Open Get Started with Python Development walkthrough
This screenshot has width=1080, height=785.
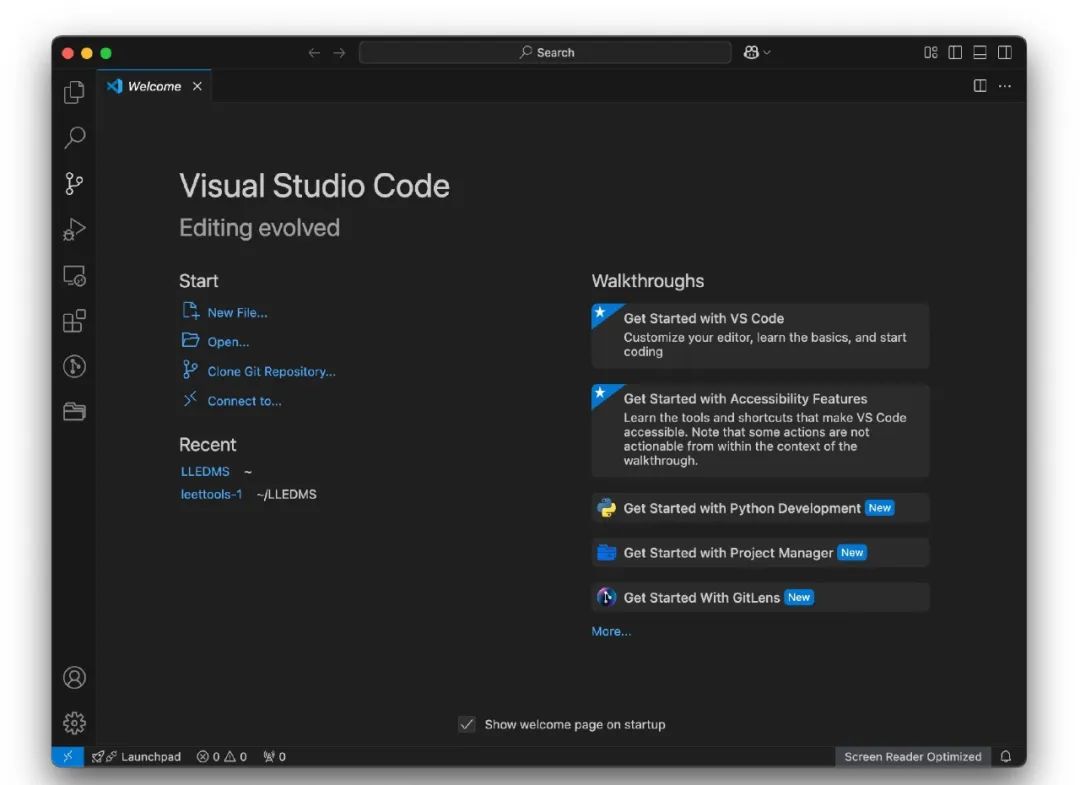tap(760, 508)
